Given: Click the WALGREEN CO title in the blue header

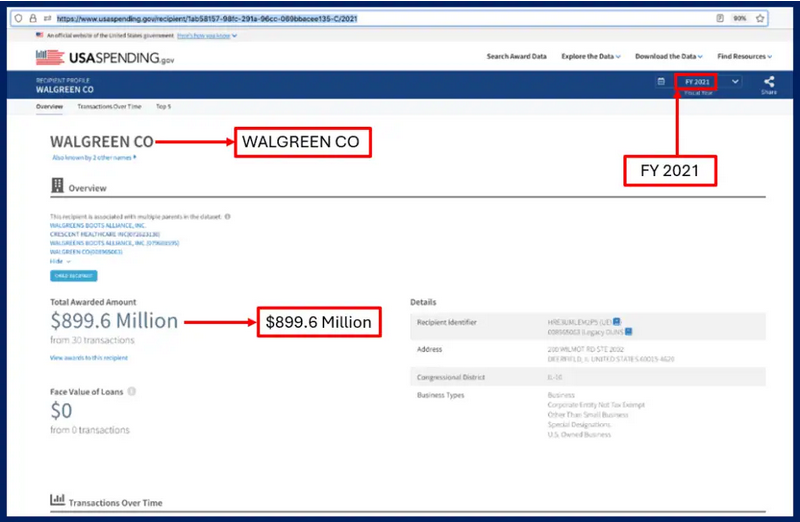Looking at the screenshot, I should [x=65, y=89].
